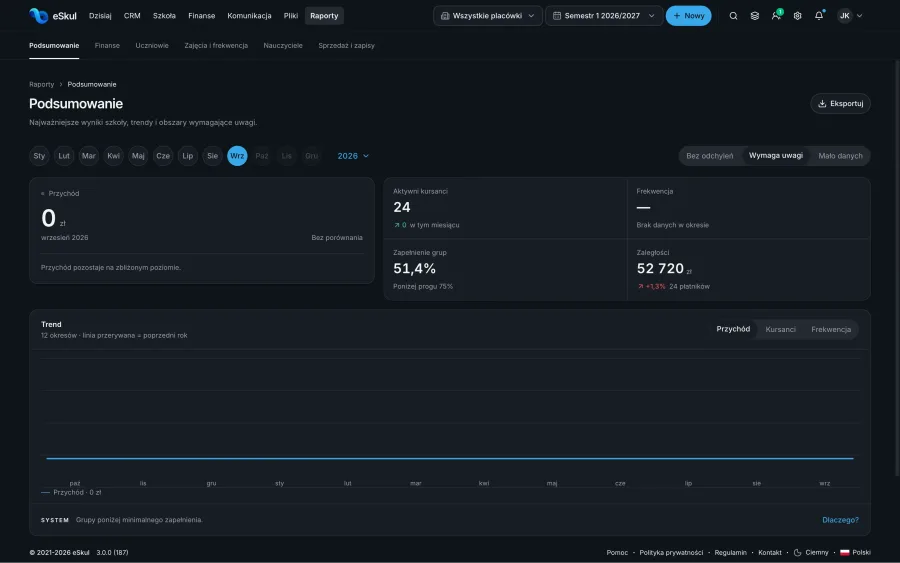This screenshot has height=563, width=900.
Task: Open Wszystkie placówki dropdown
Action: [x=487, y=16]
